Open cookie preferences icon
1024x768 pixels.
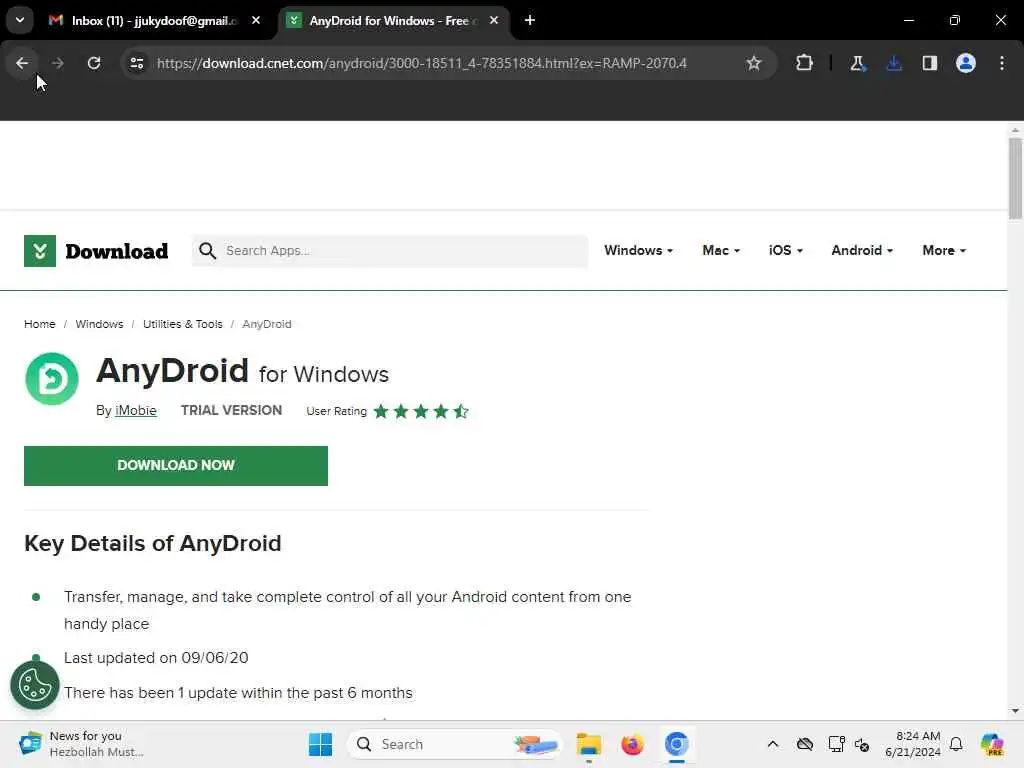35,685
